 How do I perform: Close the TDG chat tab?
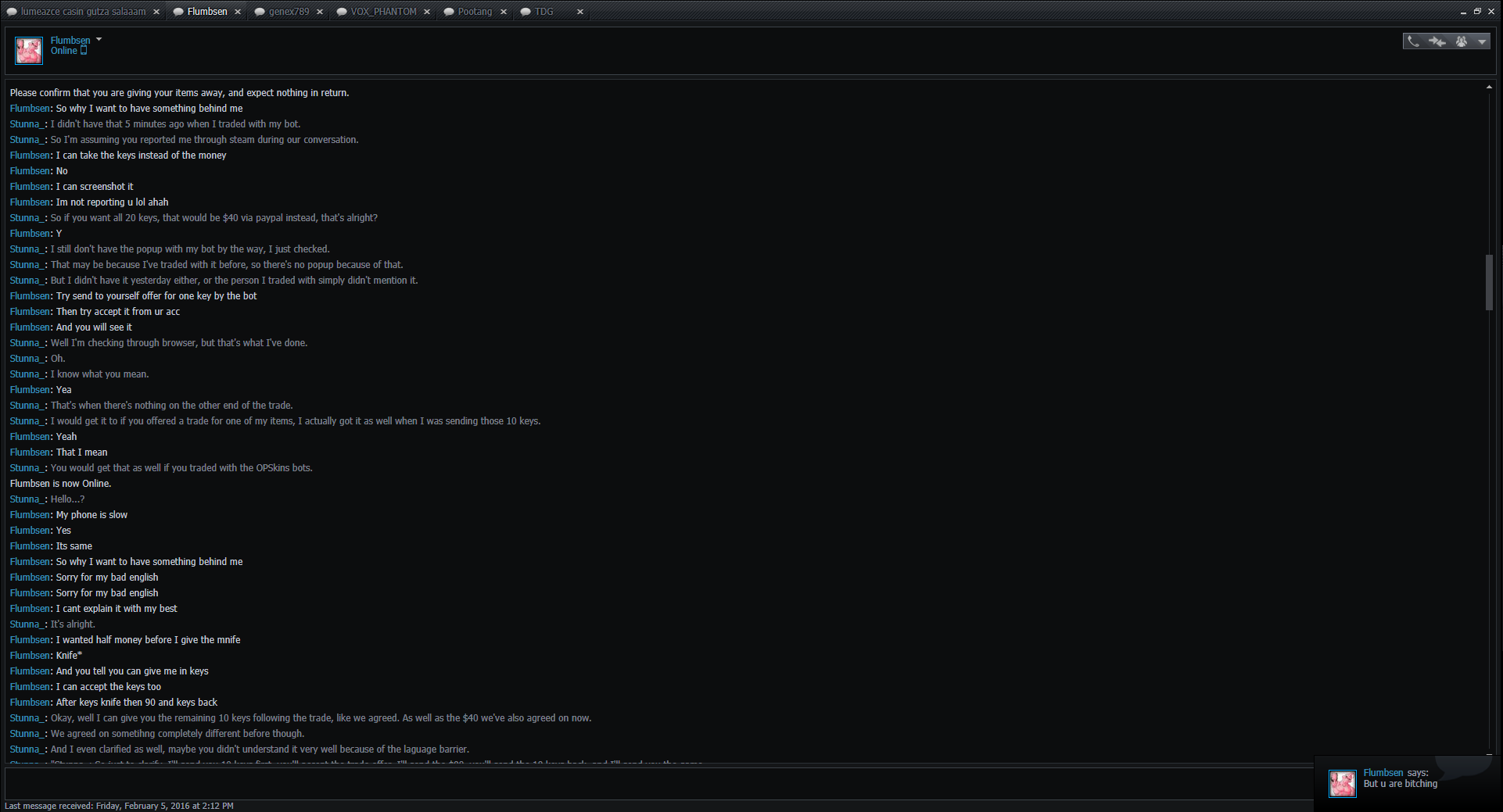580,12
